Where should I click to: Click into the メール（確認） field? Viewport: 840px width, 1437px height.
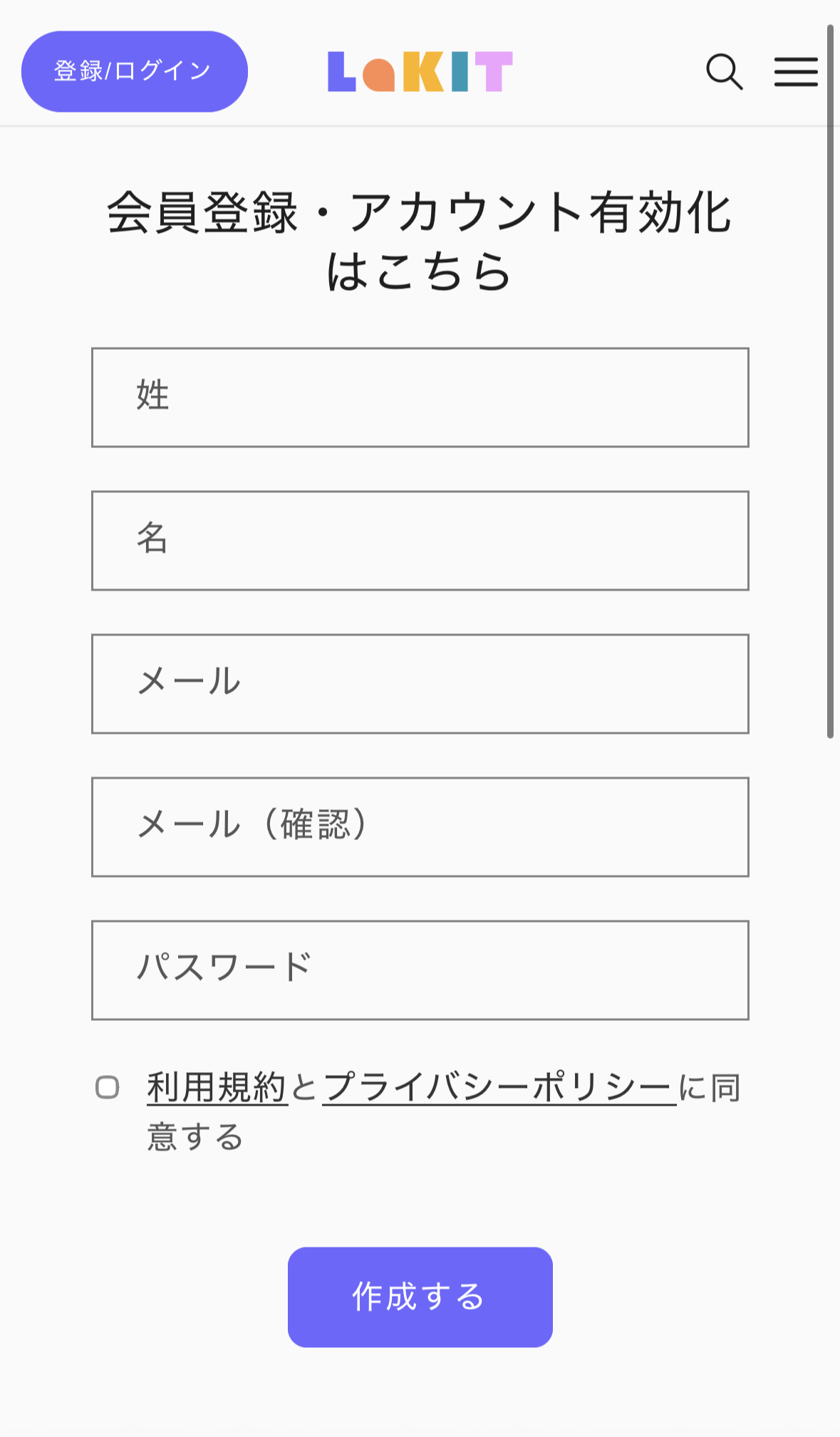click(x=420, y=827)
